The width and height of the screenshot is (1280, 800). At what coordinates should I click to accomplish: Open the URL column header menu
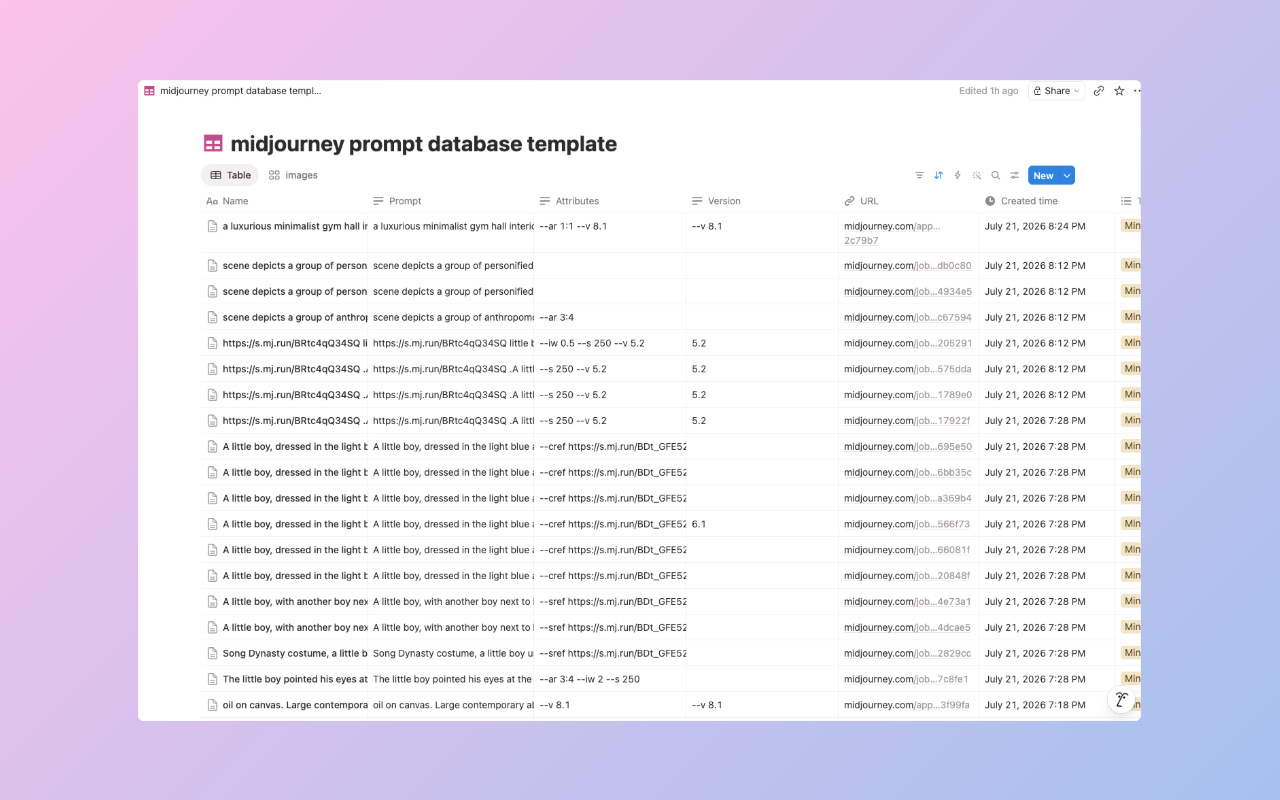click(908, 201)
